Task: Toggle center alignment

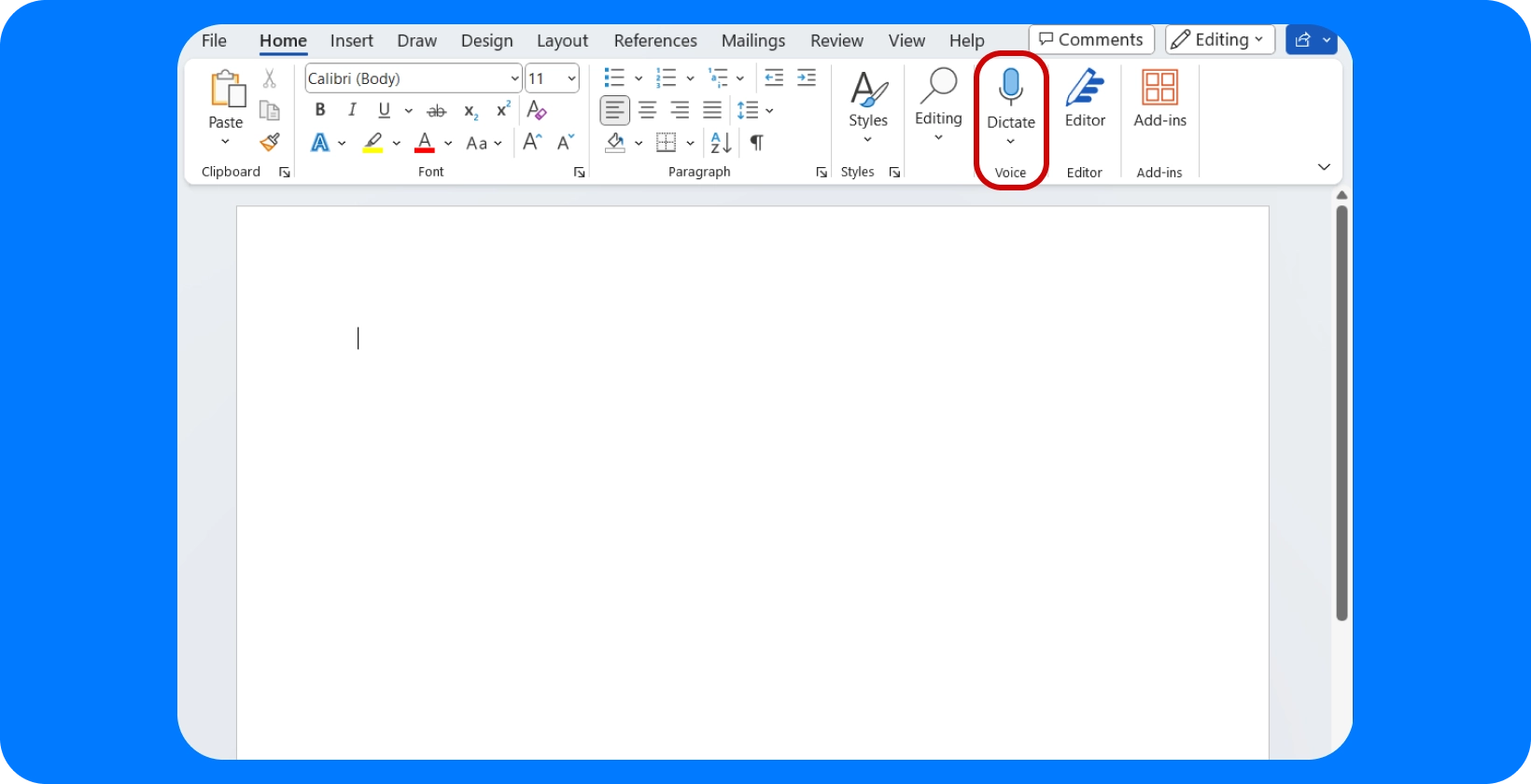Action: pyautogui.click(x=647, y=110)
